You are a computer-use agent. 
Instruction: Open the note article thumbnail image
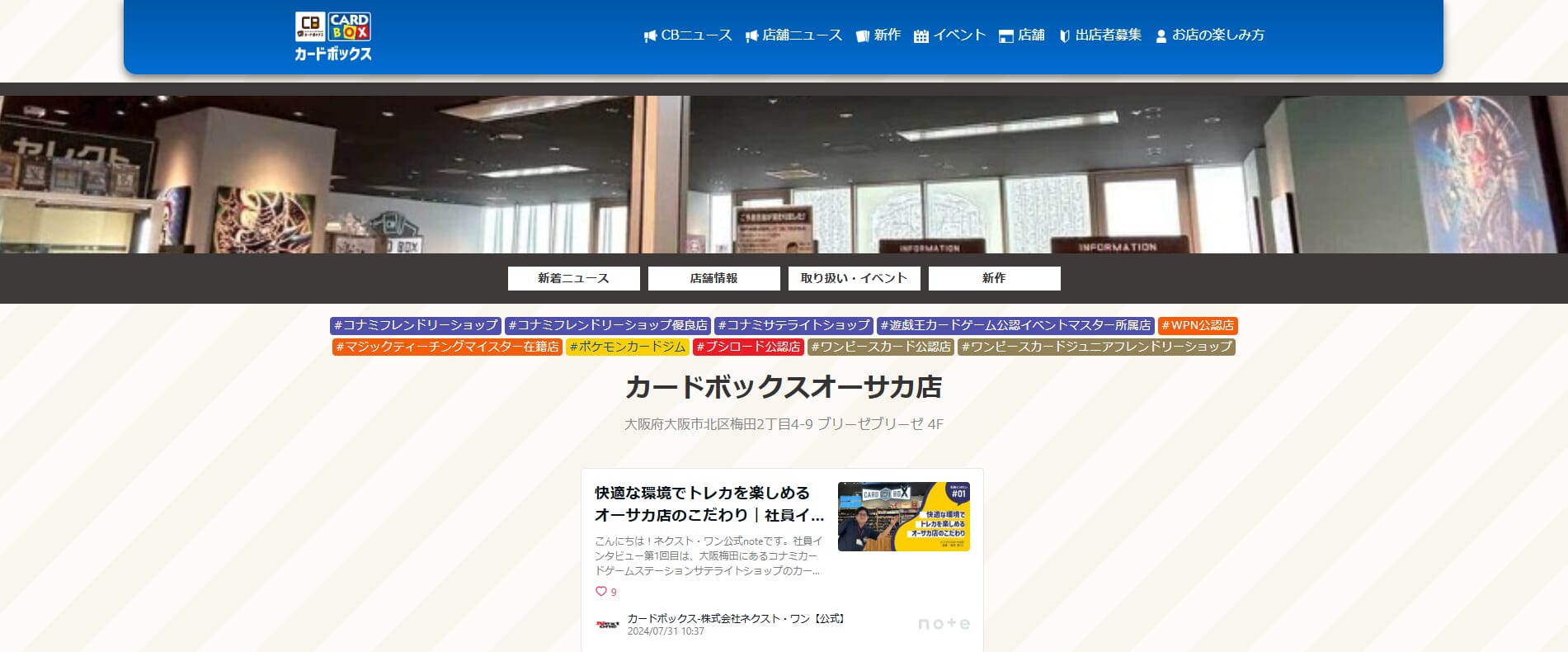tap(904, 517)
